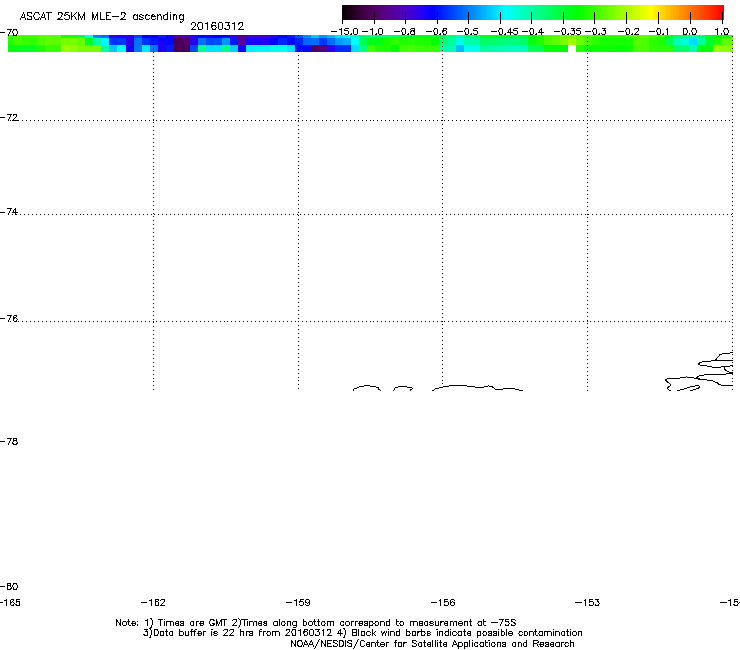The width and height of the screenshot is (740, 650).
Task: Click the date label 20160312
Action: coord(217,26)
